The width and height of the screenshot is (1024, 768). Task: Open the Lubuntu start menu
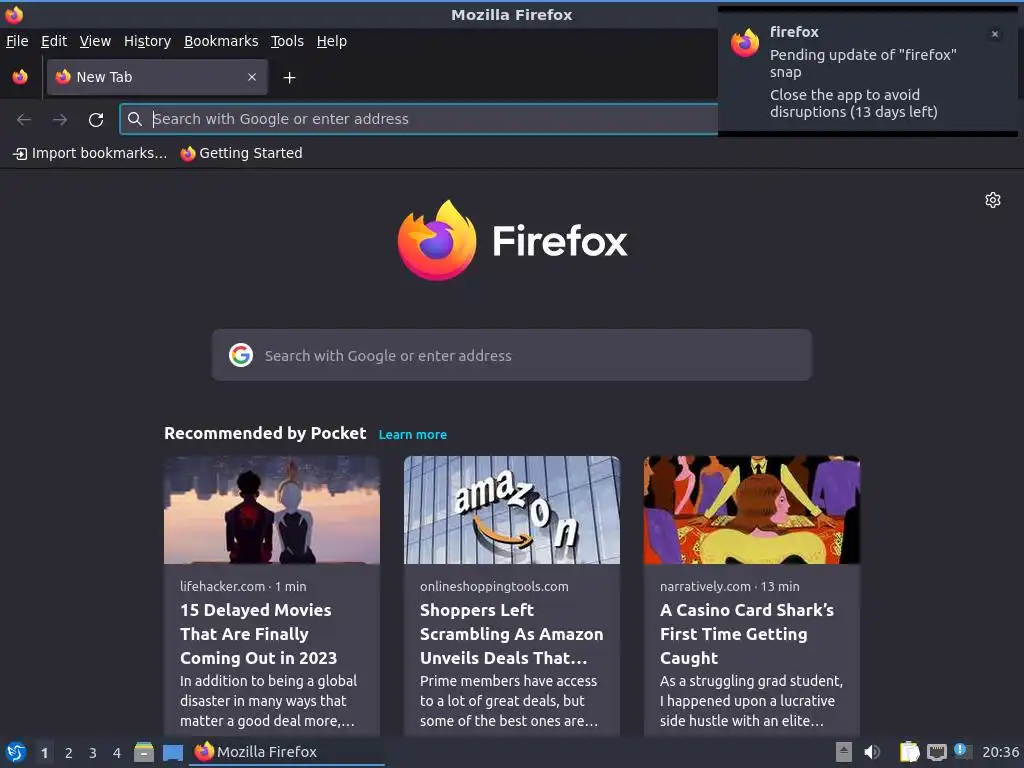(x=15, y=752)
